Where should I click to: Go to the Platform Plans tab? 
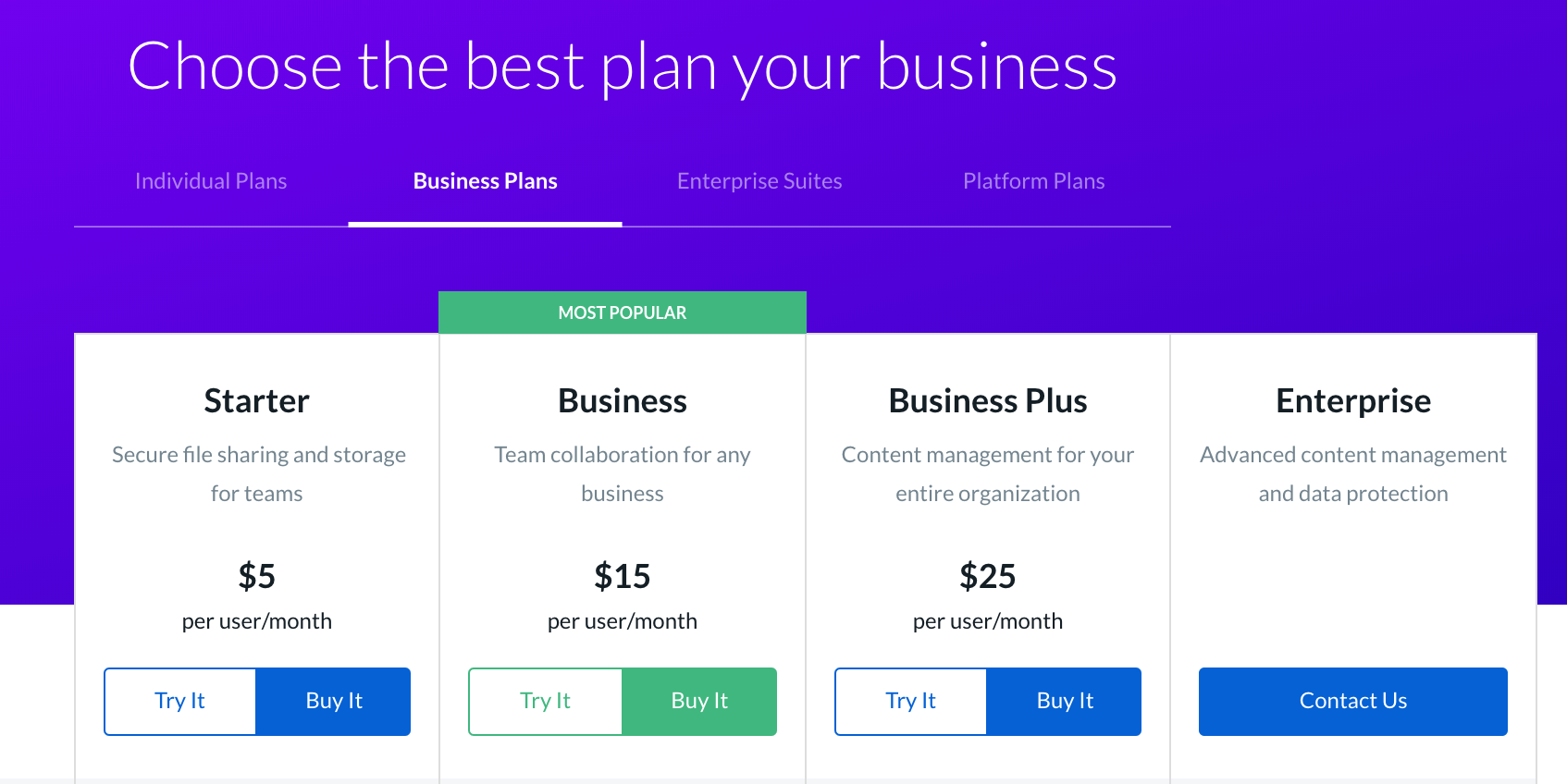1033,181
